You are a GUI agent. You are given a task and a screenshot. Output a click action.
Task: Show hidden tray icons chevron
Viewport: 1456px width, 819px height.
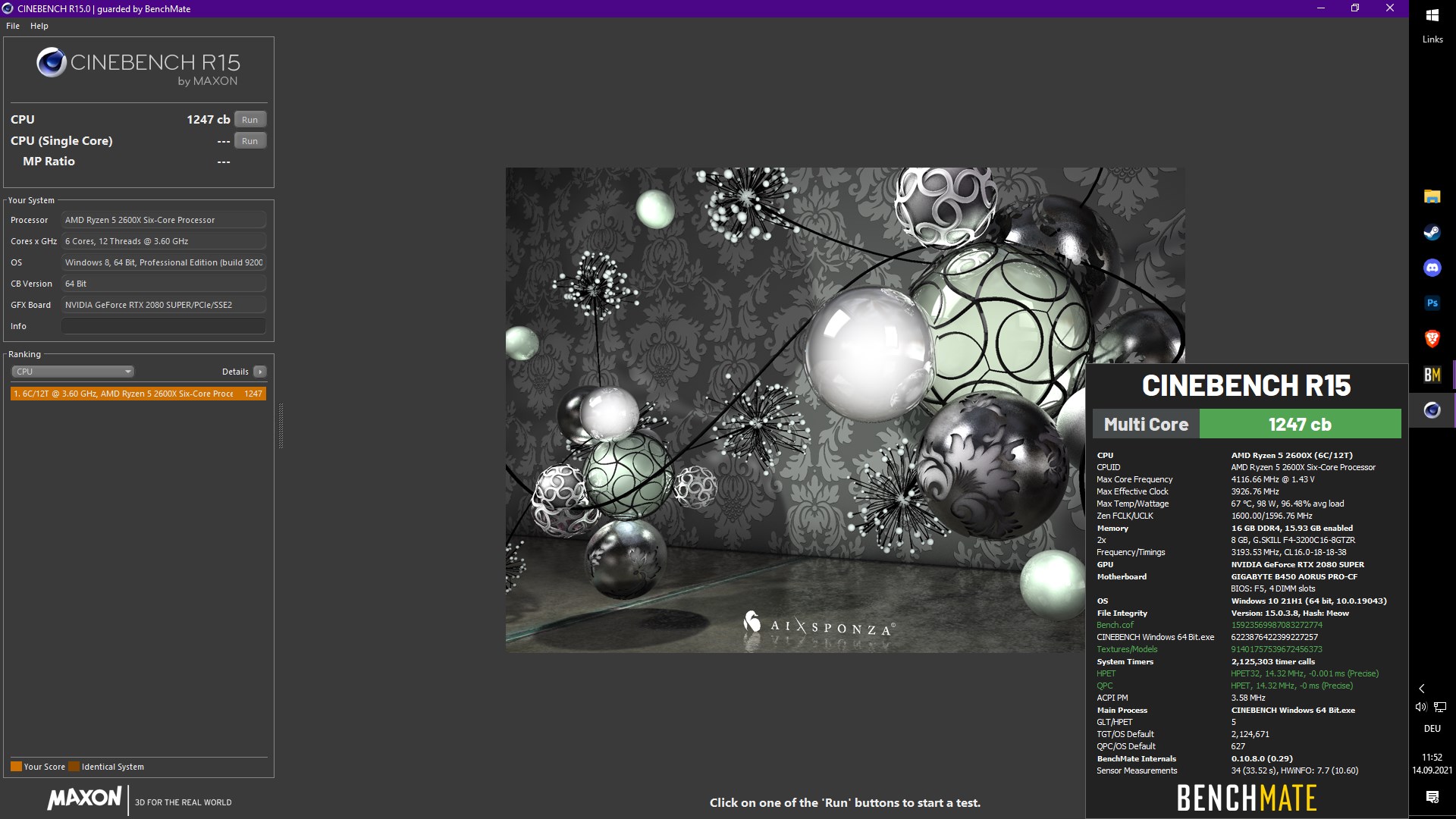[x=1422, y=689]
